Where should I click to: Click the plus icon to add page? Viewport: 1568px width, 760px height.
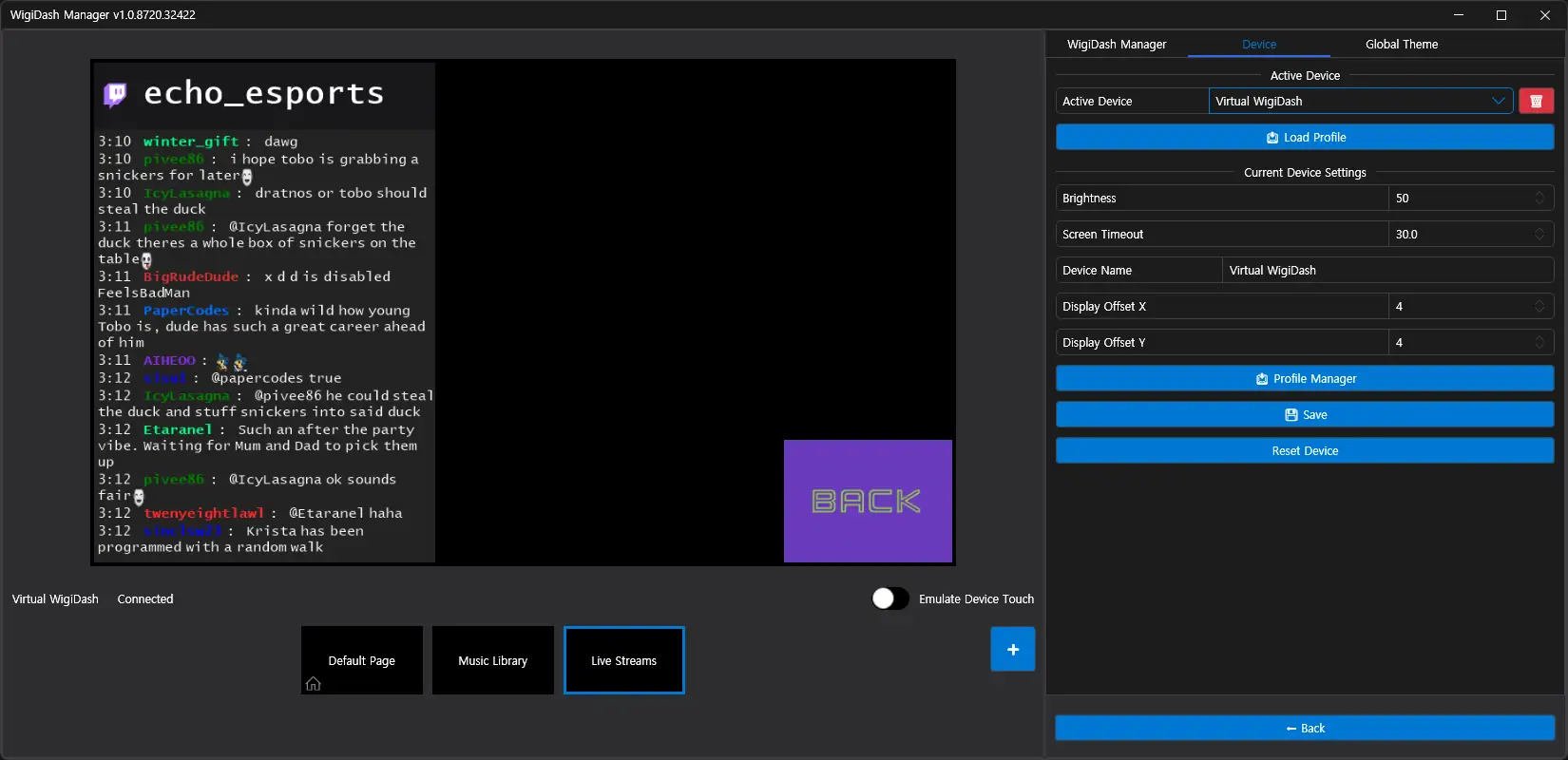pos(1012,649)
